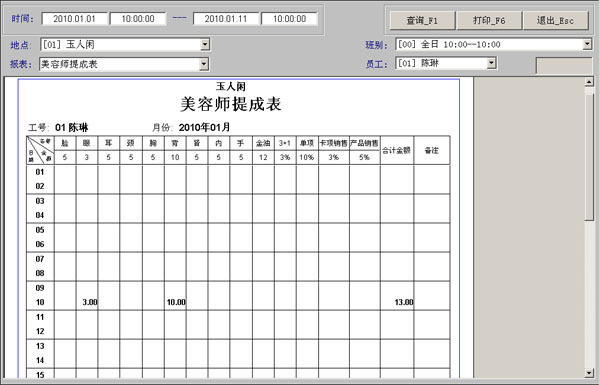The height and width of the screenshot is (385, 600).
Task: Click the 备注 column header
Action: coord(432,150)
